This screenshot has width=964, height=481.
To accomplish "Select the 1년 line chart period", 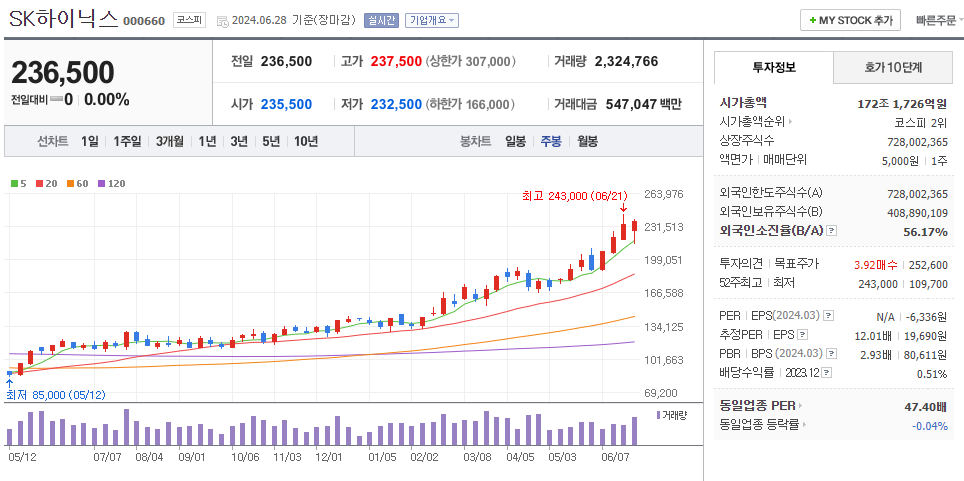I will (207, 141).
